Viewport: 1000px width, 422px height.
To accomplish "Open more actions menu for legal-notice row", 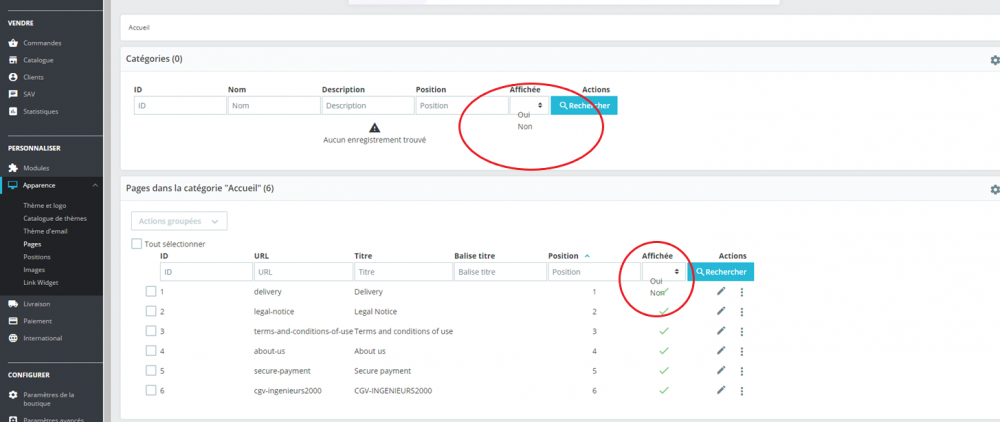I will (742, 312).
